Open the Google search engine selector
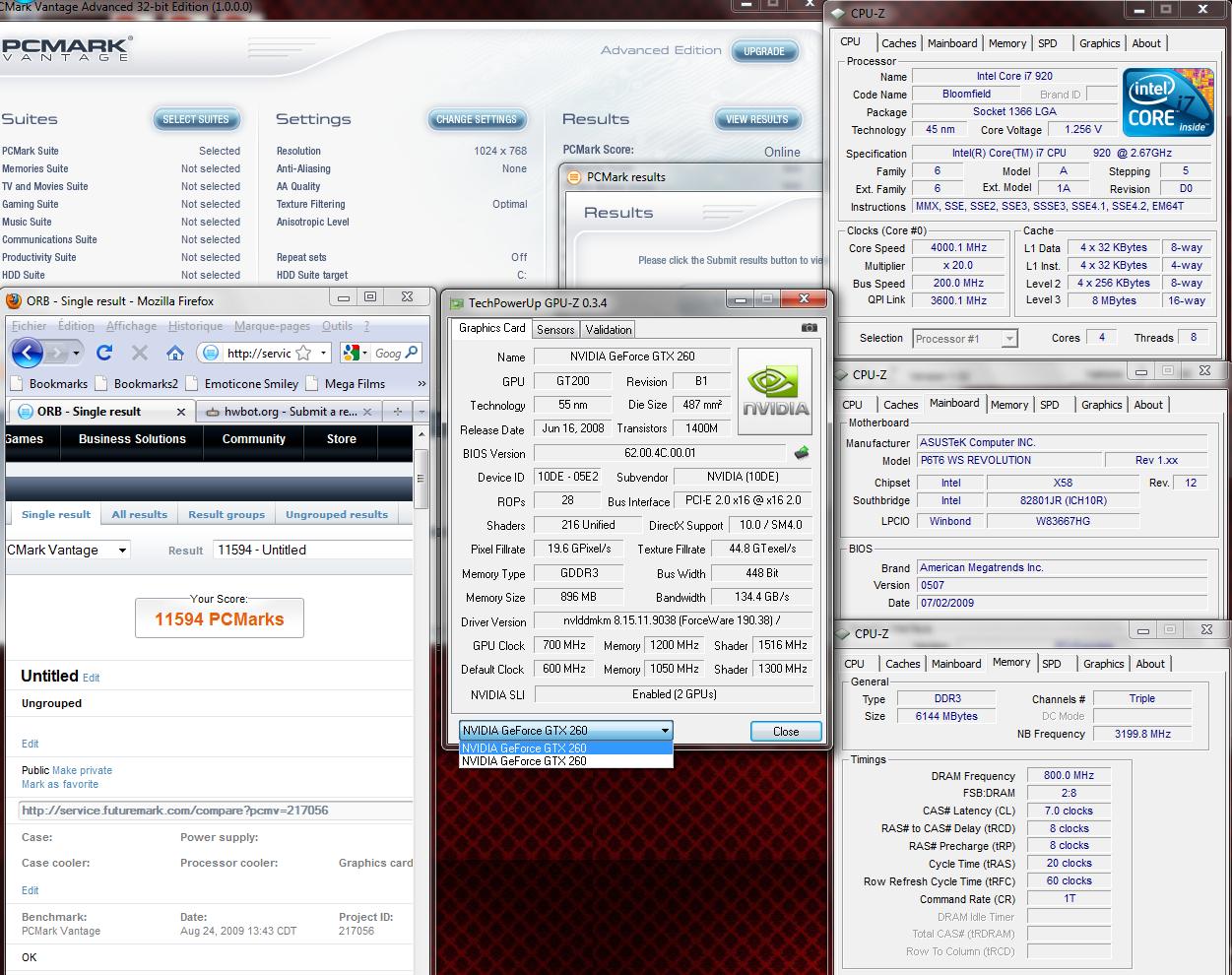 pos(355,353)
